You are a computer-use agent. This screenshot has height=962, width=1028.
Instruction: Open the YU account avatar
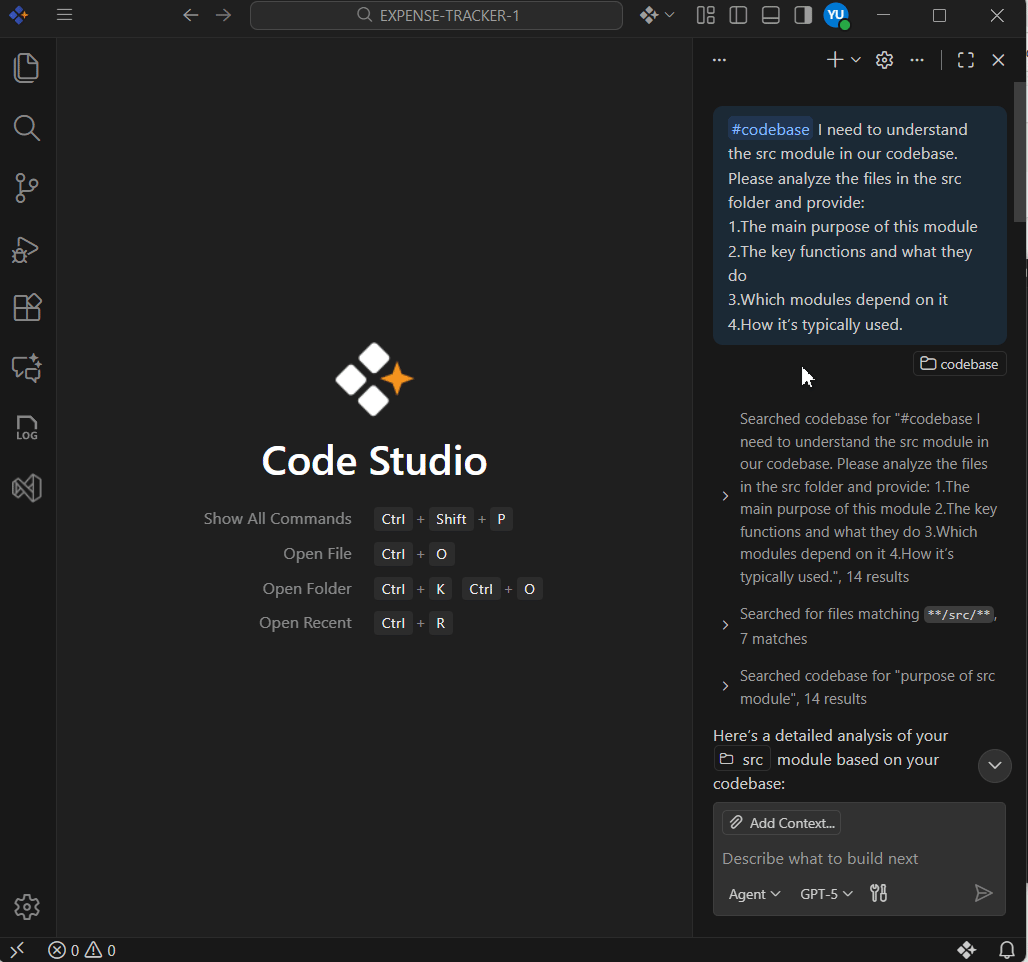point(836,15)
